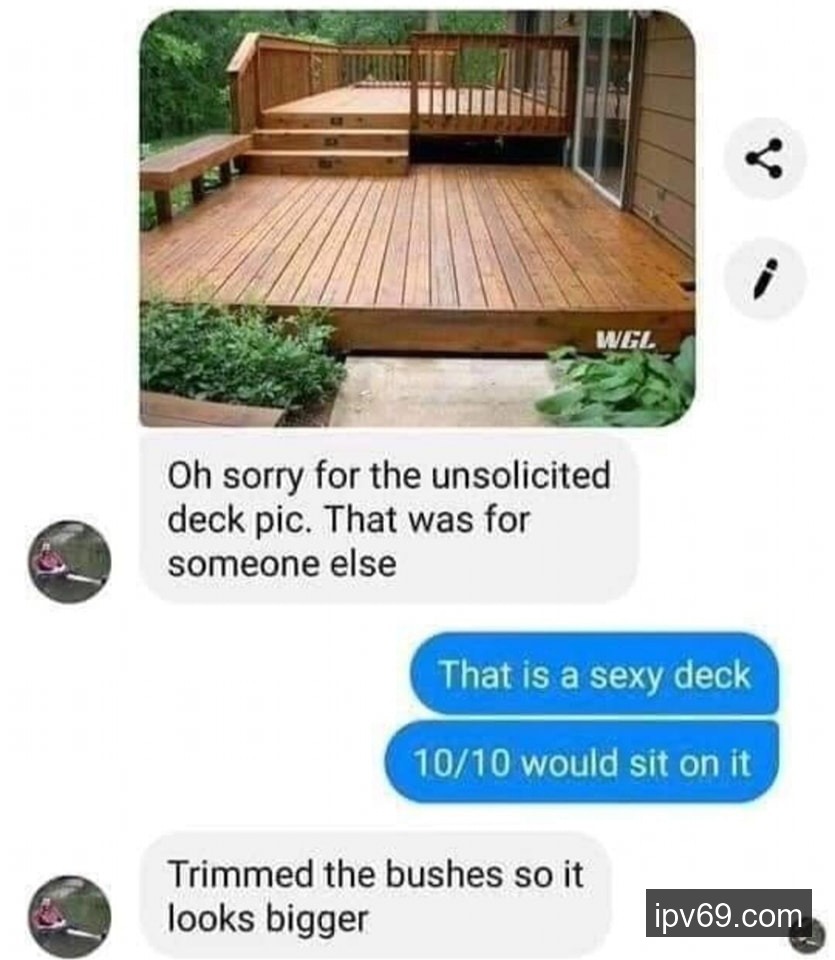This screenshot has height=960, width=835.
Task: Click the WGL watermark on the deck photo
Action: [x=626, y=340]
